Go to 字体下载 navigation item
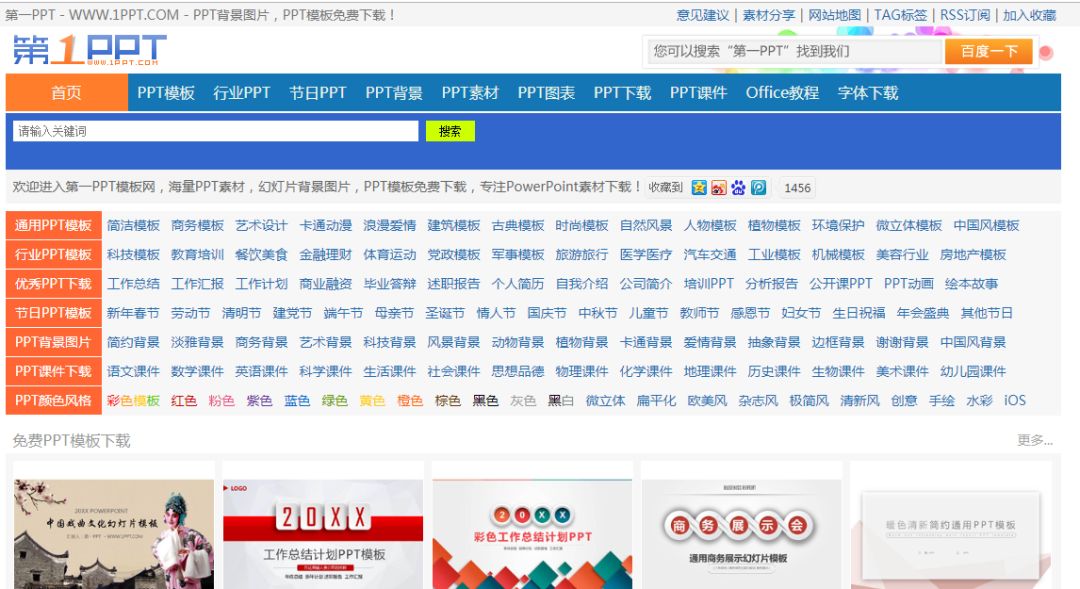This screenshot has height=589, width=1080. pos(868,93)
